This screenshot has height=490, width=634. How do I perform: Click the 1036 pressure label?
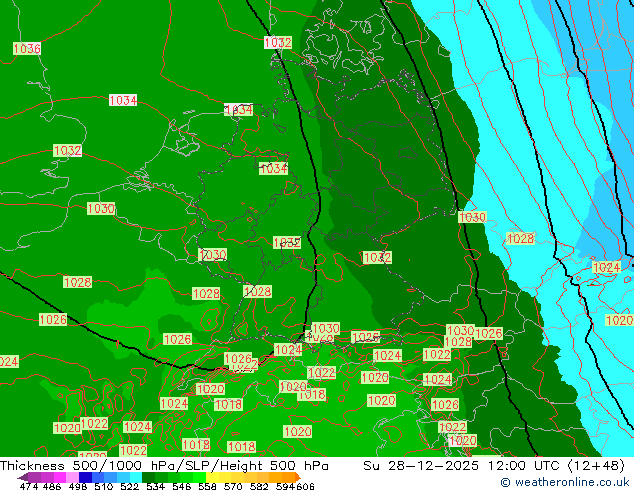[x=27, y=49]
